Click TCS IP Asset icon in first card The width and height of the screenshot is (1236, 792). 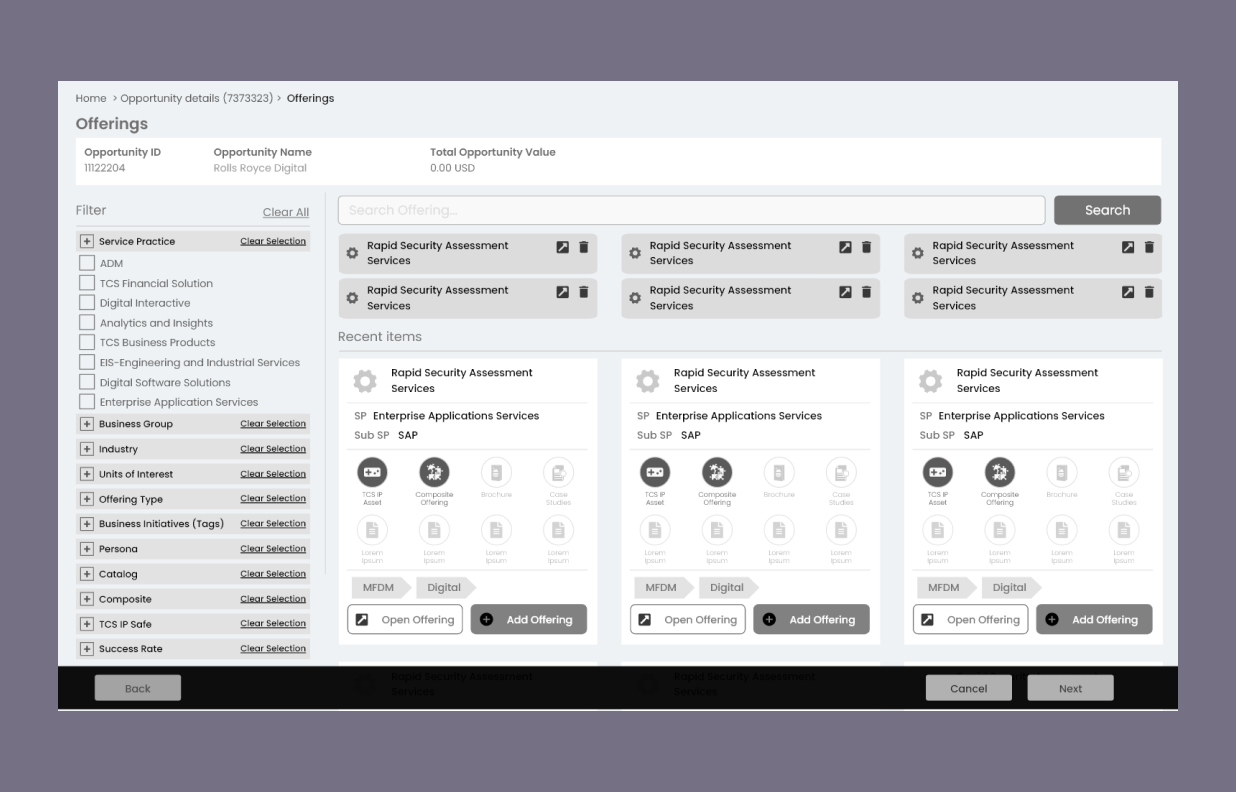[372, 473]
